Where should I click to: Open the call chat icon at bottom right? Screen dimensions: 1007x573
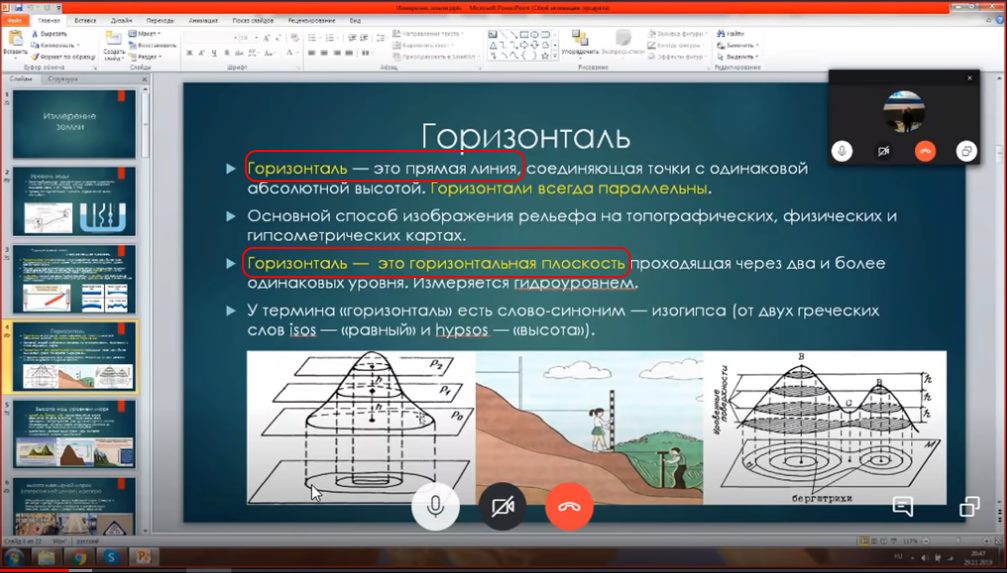pos(903,506)
